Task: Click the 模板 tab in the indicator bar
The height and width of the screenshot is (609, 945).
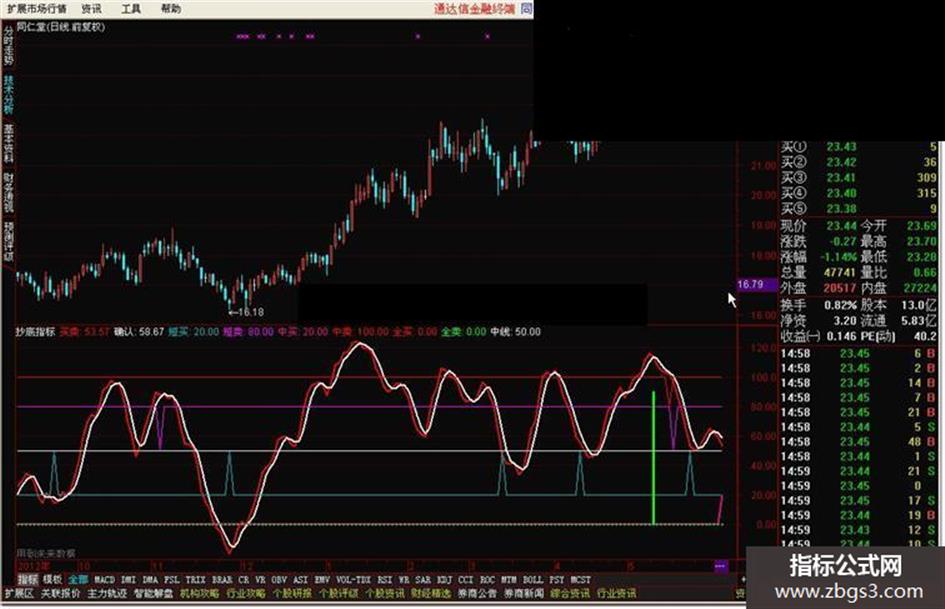Action: coord(52,579)
